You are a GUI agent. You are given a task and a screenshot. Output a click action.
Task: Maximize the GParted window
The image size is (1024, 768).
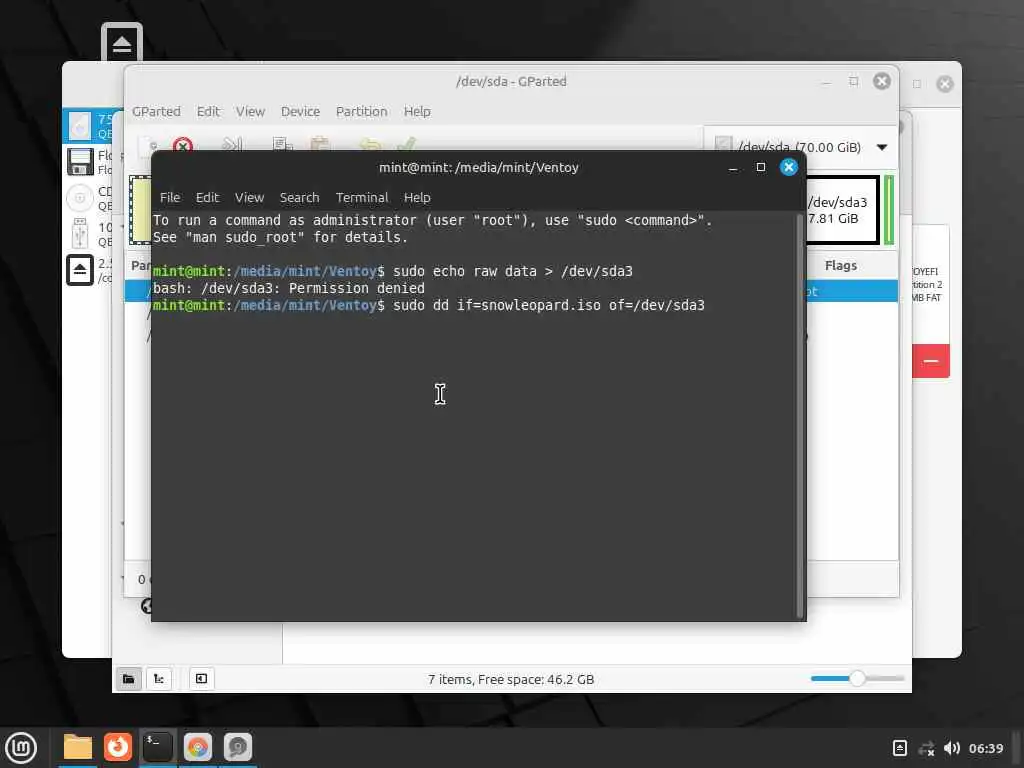pos(854,81)
